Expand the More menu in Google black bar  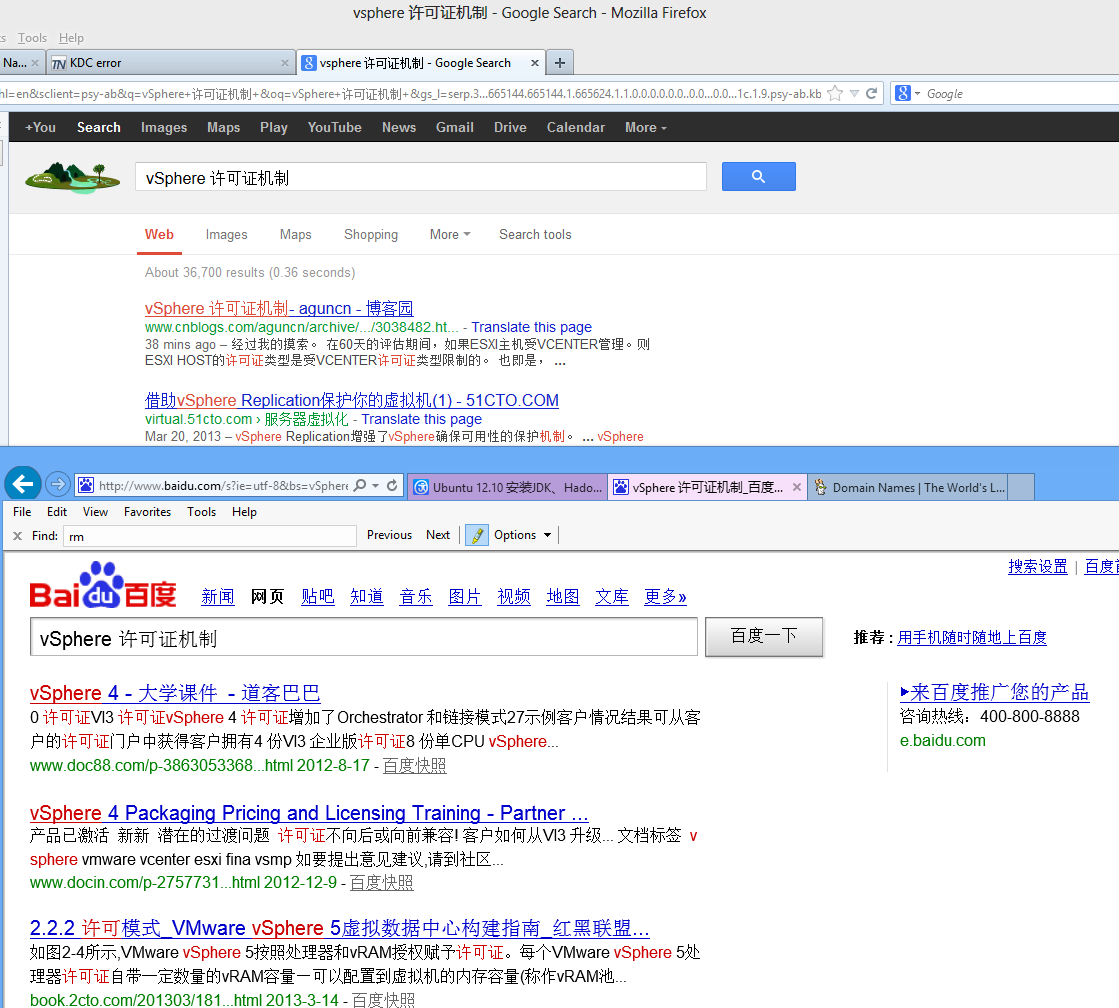tap(646, 127)
